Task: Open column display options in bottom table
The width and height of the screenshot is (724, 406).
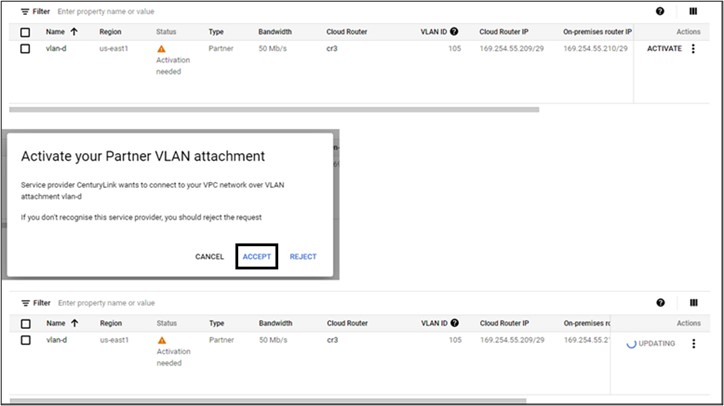Action: [x=693, y=303]
